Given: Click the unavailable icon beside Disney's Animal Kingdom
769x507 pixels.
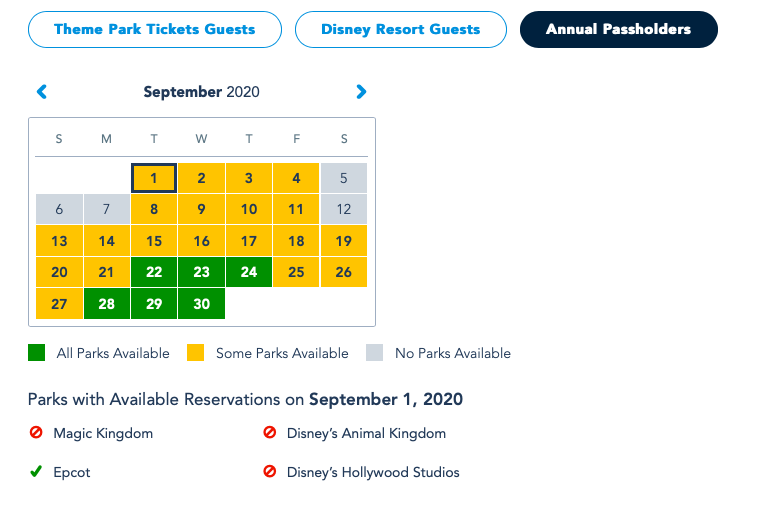Looking at the screenshot, I should pos(269,433).
